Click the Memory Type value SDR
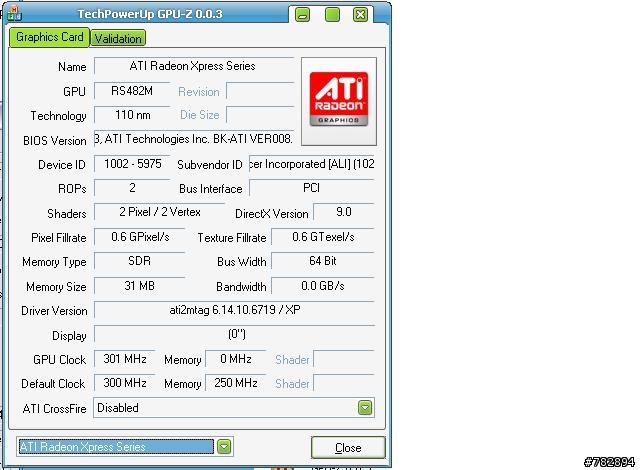The height and width of the screenshot is (470, 640). (x=140, y=261)
